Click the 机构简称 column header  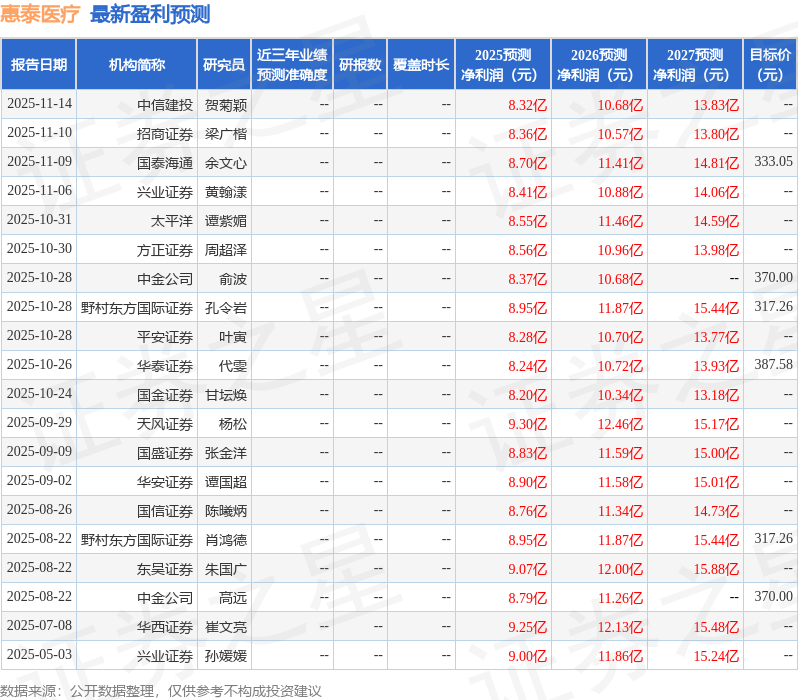136,65
